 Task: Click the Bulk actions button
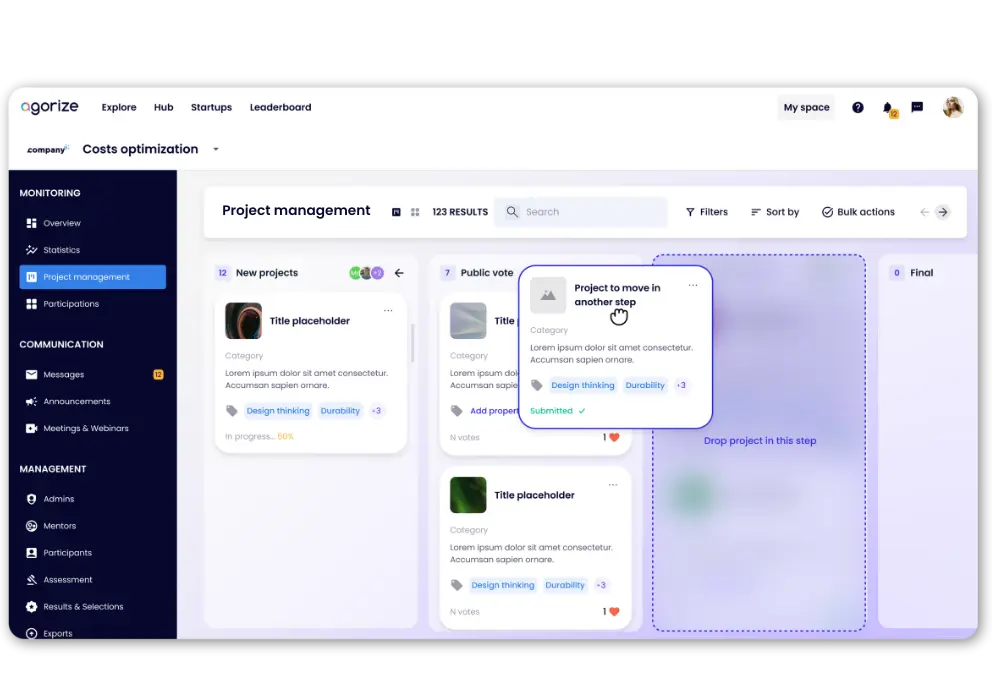pos(857,212)
